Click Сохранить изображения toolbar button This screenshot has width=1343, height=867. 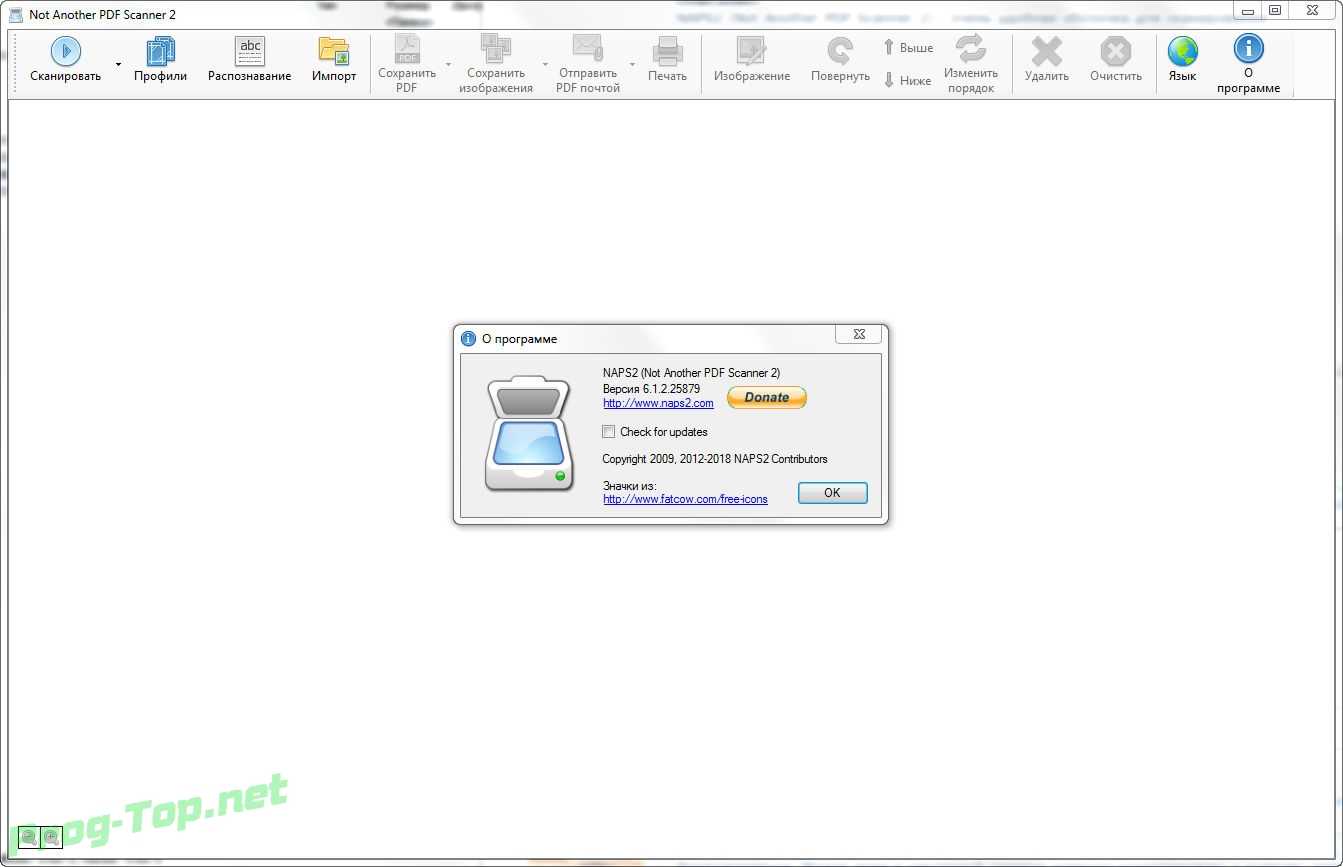point(496,64)
